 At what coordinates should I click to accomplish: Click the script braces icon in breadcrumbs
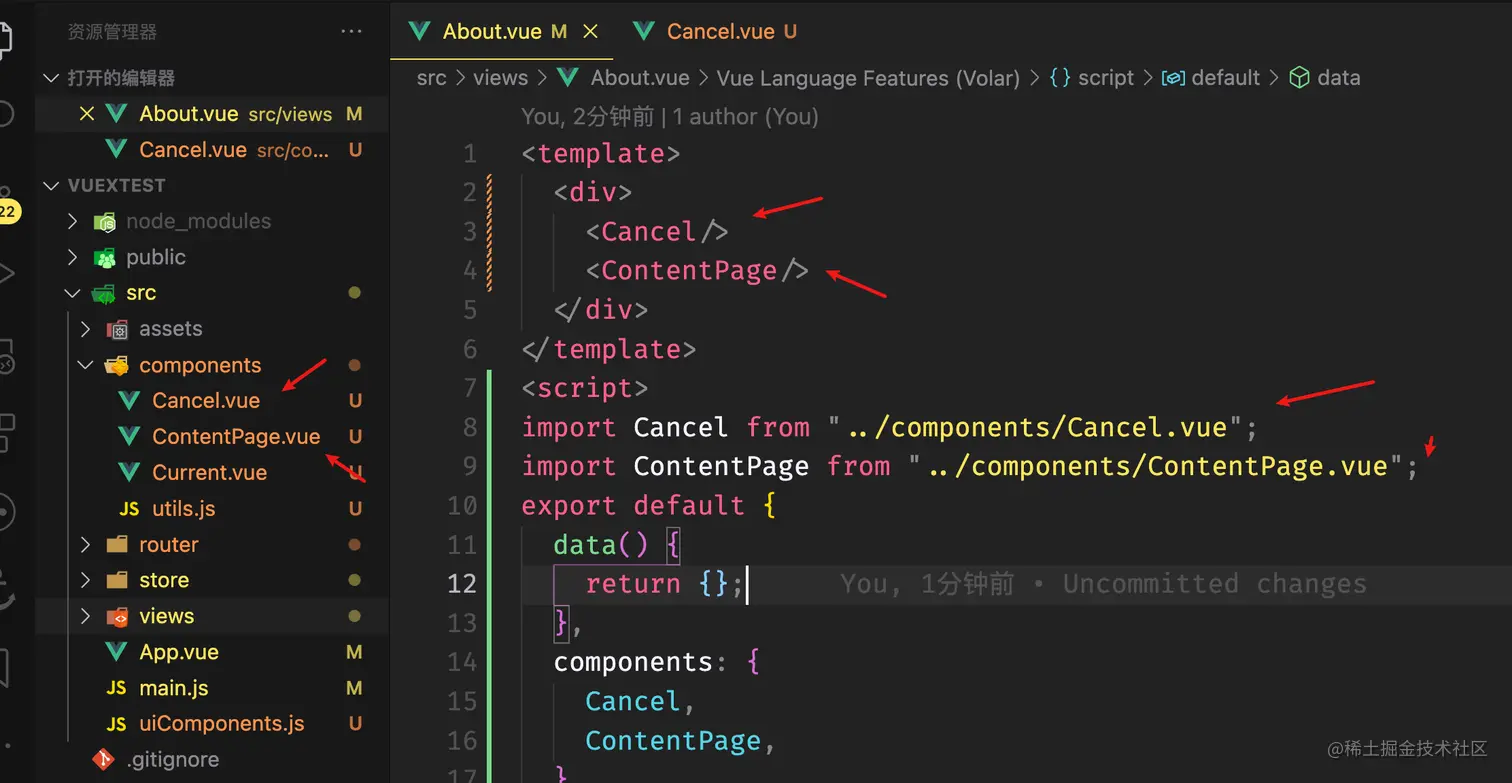pos(1060,78)
